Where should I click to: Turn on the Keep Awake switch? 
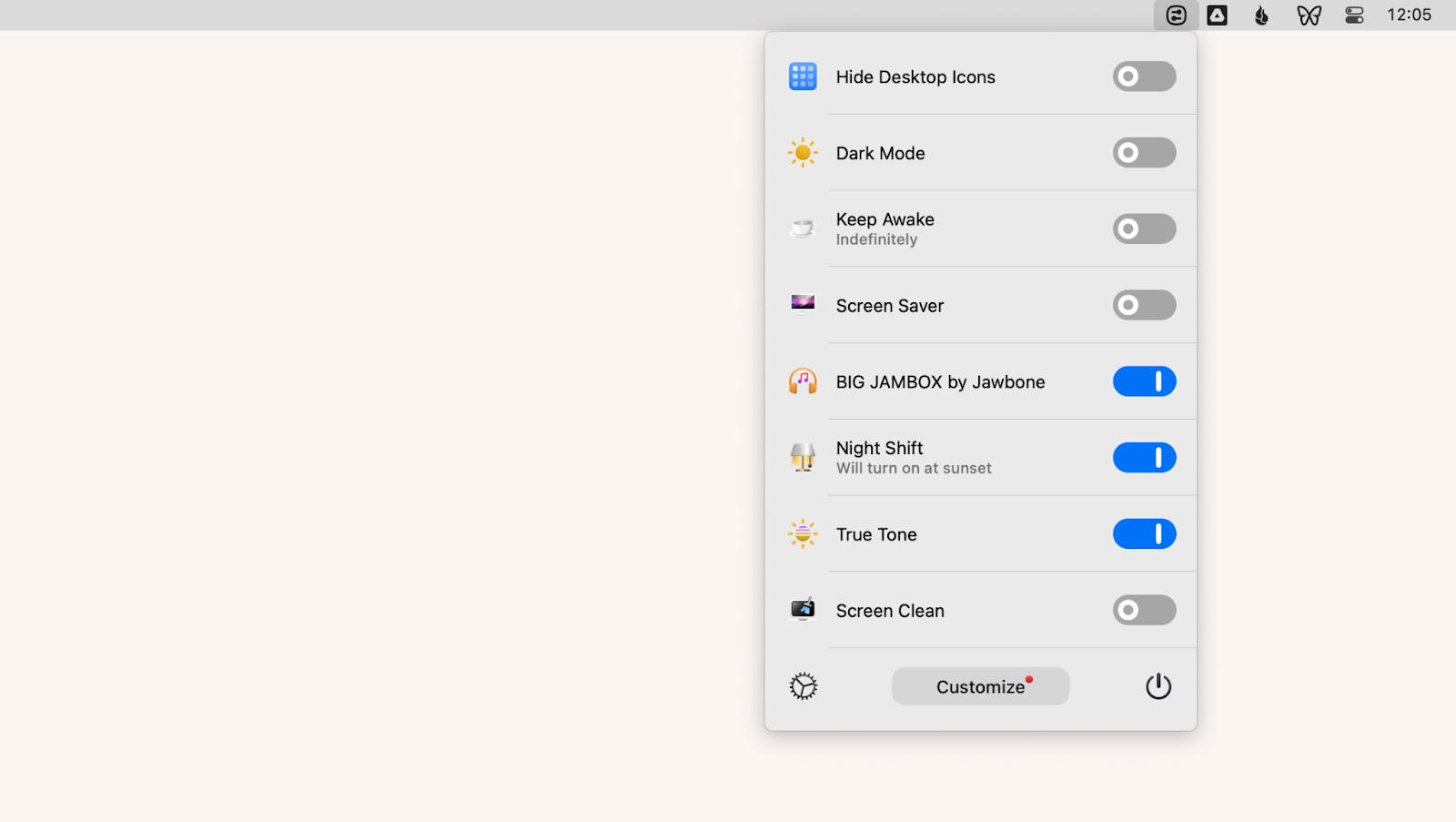pos(1143,228)
